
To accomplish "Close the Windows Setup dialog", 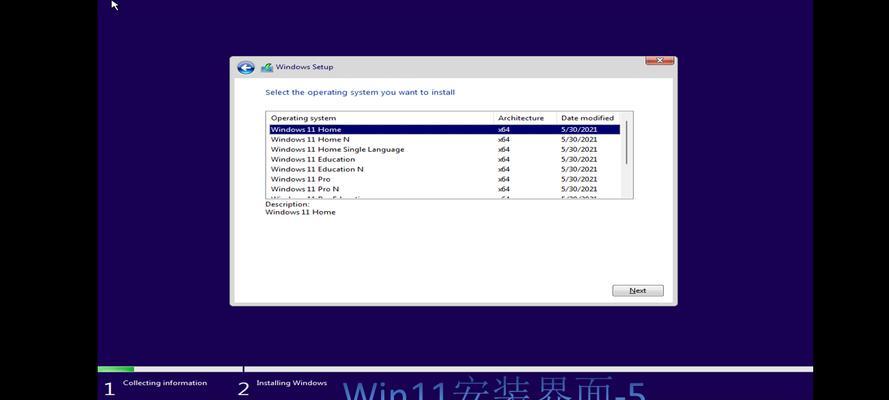I will [x=659, y=61].
